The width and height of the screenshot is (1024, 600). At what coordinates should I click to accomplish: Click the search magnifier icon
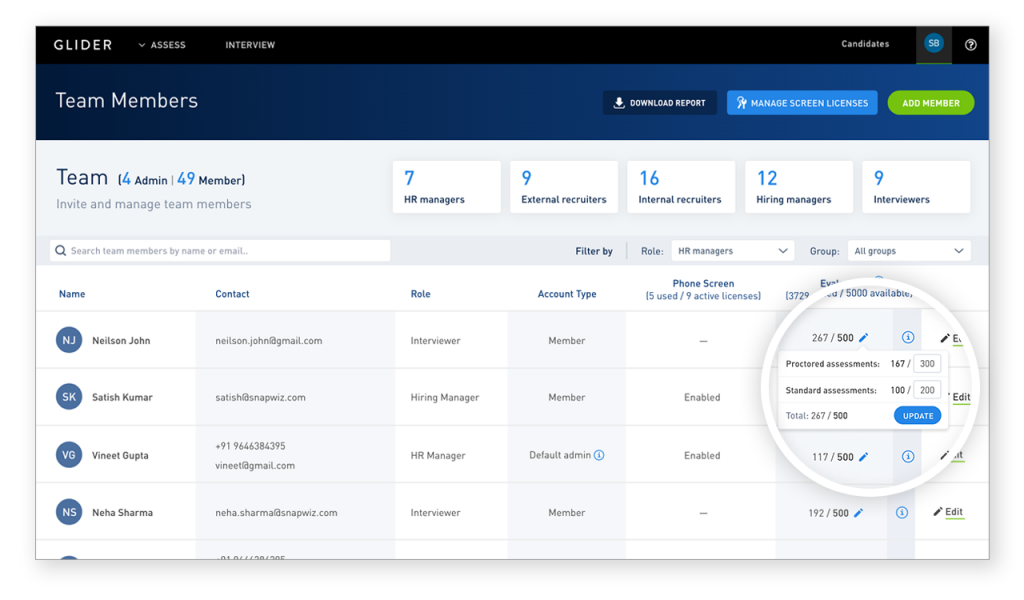tap(61, 251)
